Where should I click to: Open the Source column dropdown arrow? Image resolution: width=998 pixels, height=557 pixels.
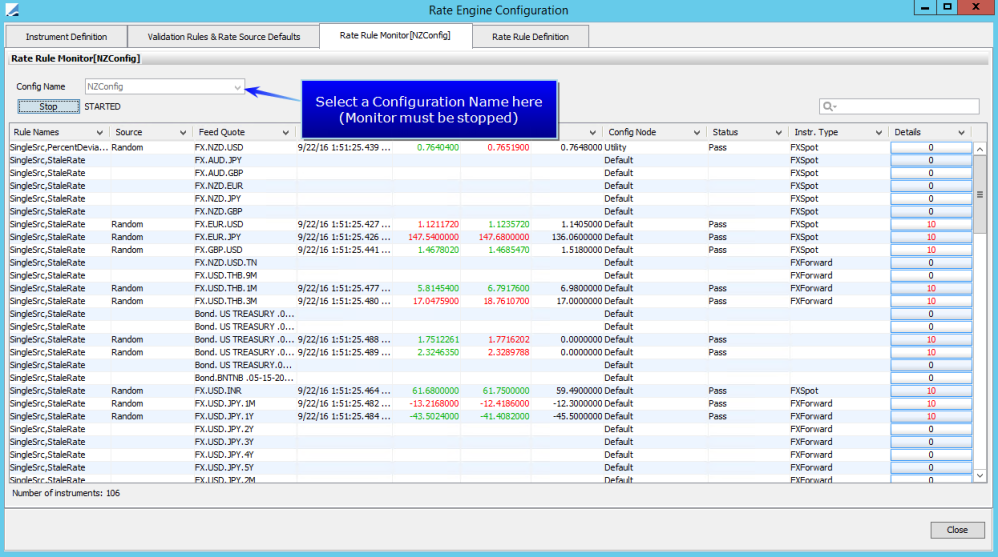coord(183,132)
